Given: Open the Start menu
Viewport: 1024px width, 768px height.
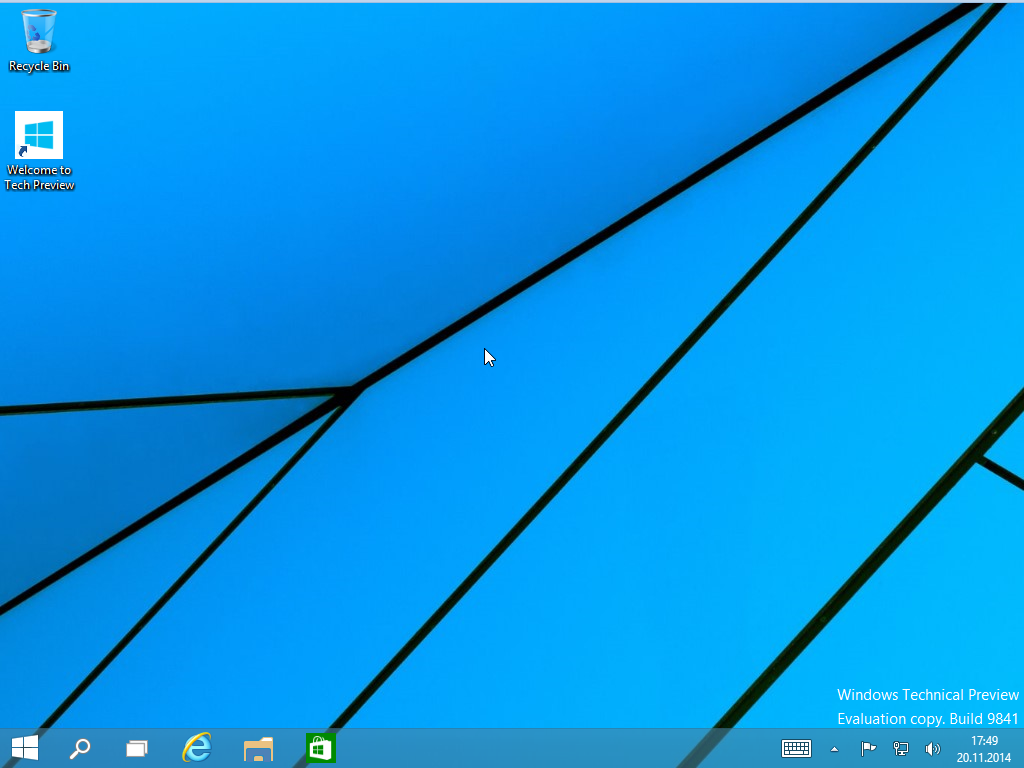Looking at the screenshot, I should (x=25, y=748).
